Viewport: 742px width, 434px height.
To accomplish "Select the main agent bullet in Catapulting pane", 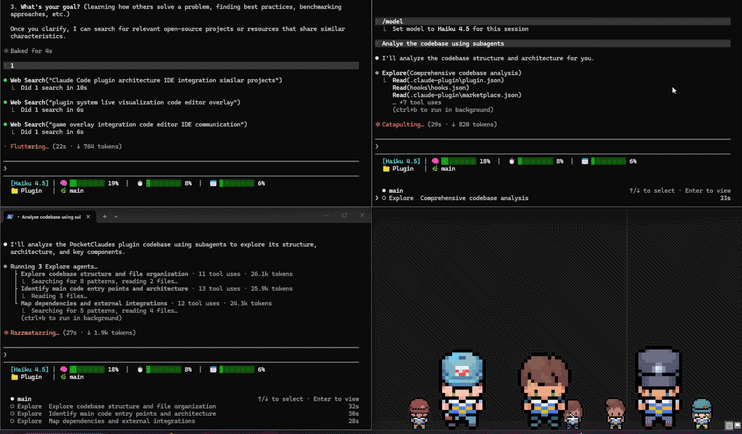I will (384, 191).
